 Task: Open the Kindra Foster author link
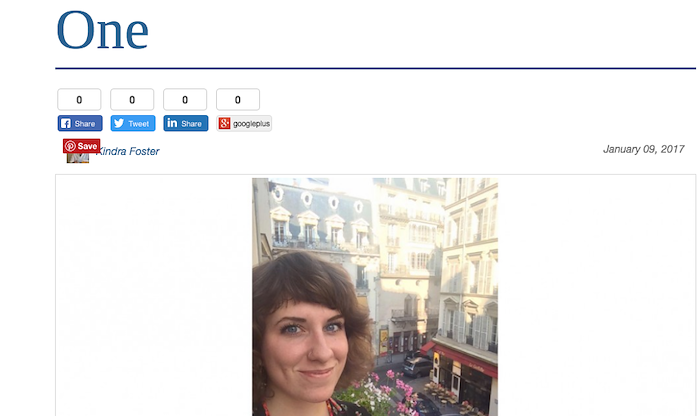coord(128,151)
